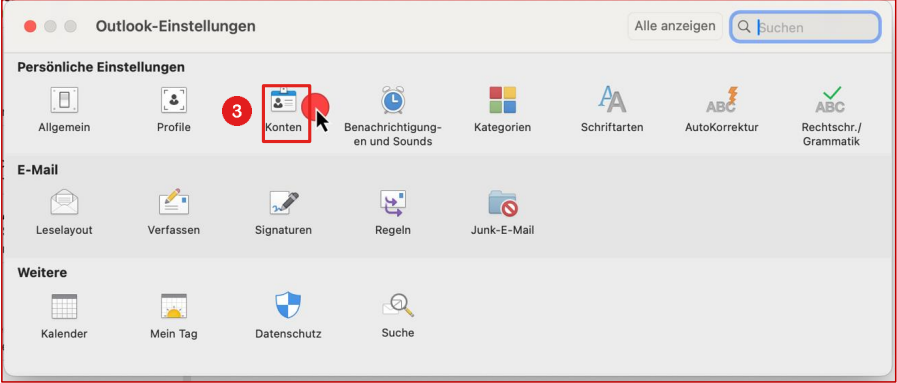The width and height of the screenshot is (897, 383).
Task: Open the Konten accounts icon
Action: point(284,101)
